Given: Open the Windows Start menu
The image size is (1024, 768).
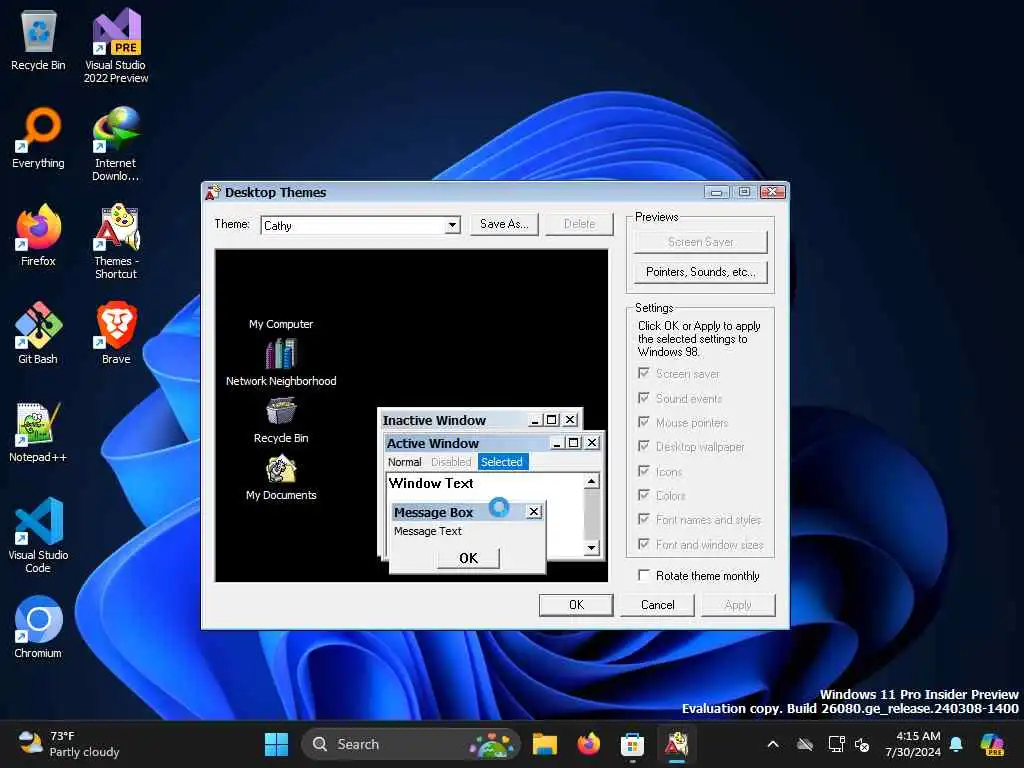Looking at the screenshot, I should pos(276,744).
